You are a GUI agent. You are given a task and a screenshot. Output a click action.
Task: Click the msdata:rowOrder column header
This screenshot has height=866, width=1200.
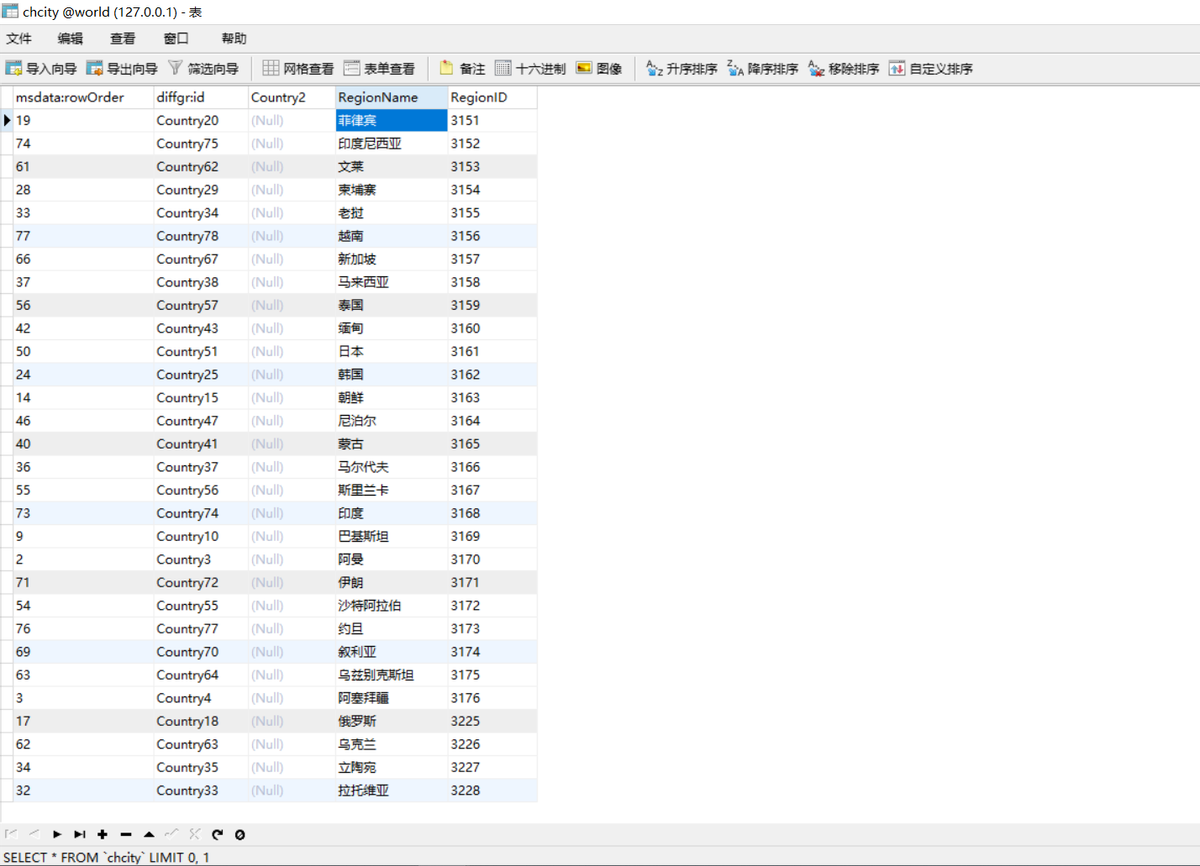pos(83,97)
